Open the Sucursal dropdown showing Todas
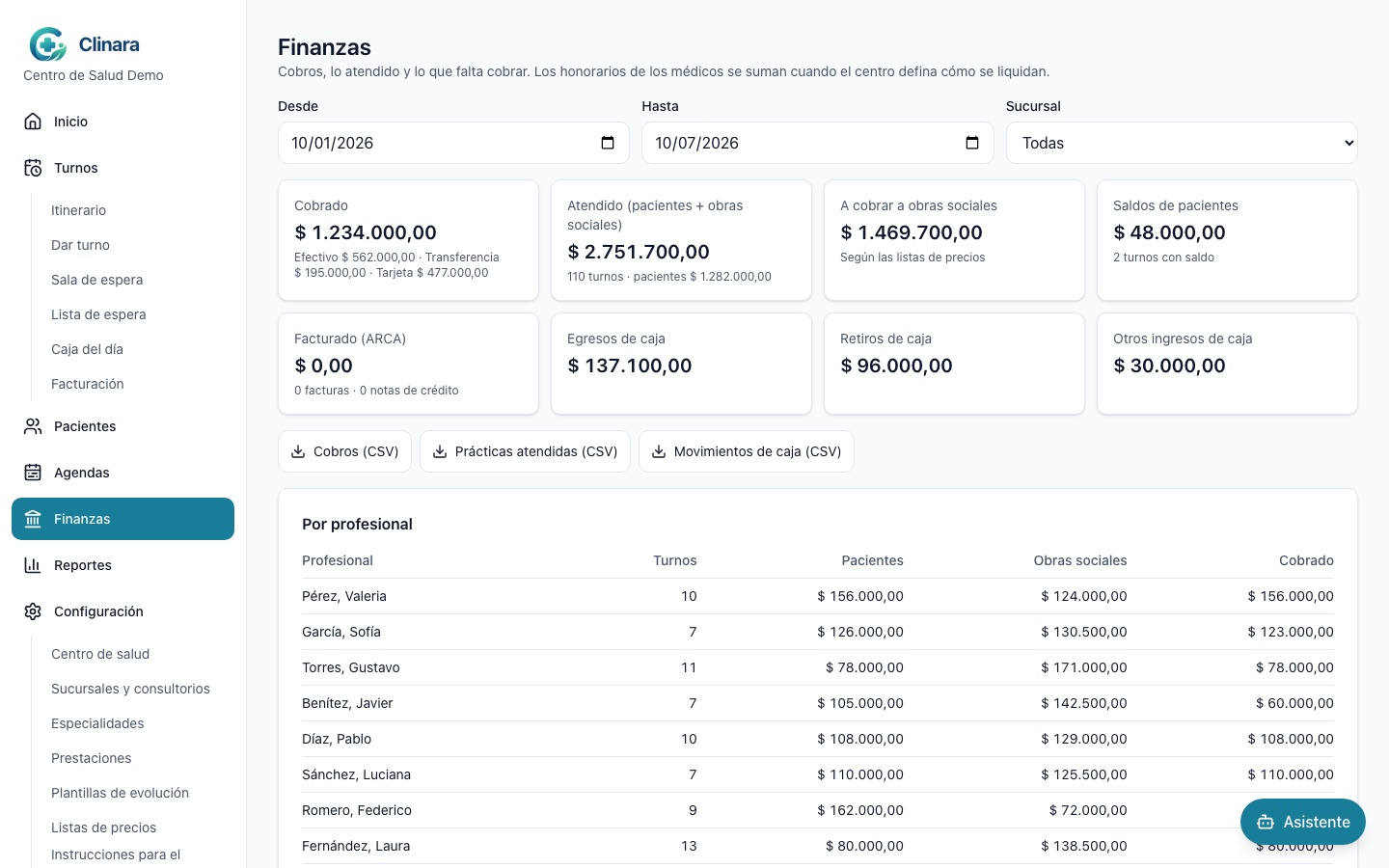 pyautogui.click(x=1182, y=143)
